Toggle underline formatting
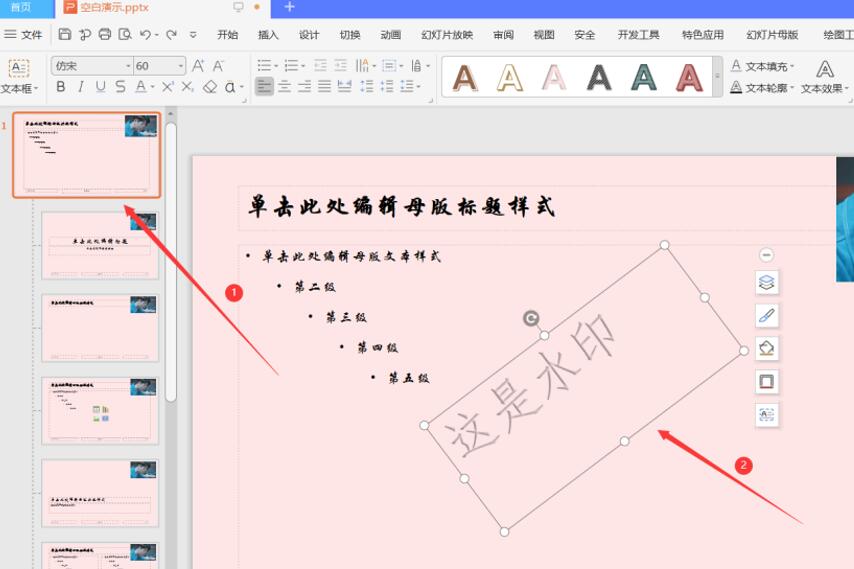Screen dimensions: 854x569 tap(100, 87)
